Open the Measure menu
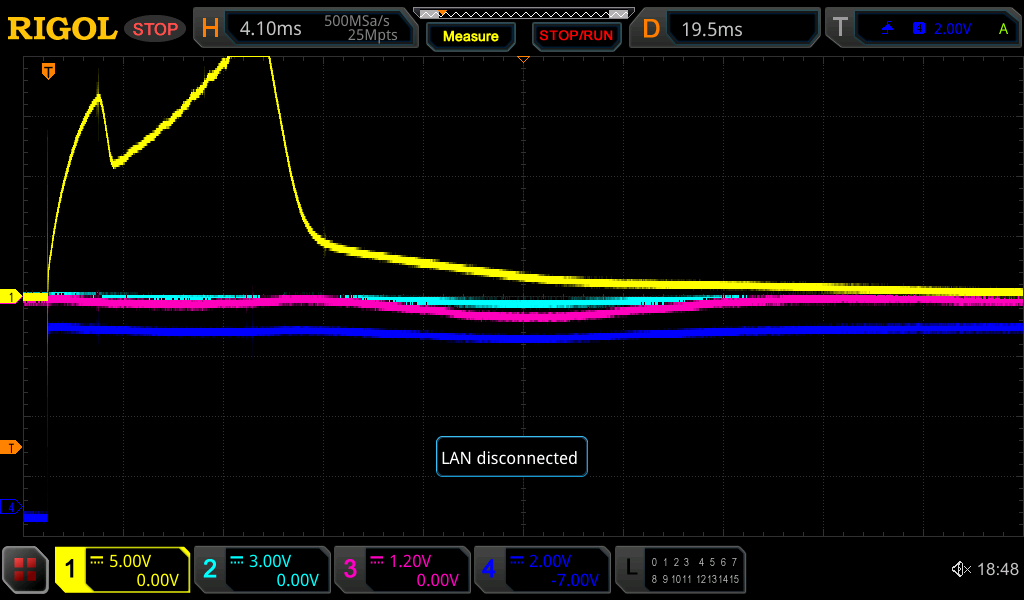This screenshot has width=1024, height=600. click(470, 36)
